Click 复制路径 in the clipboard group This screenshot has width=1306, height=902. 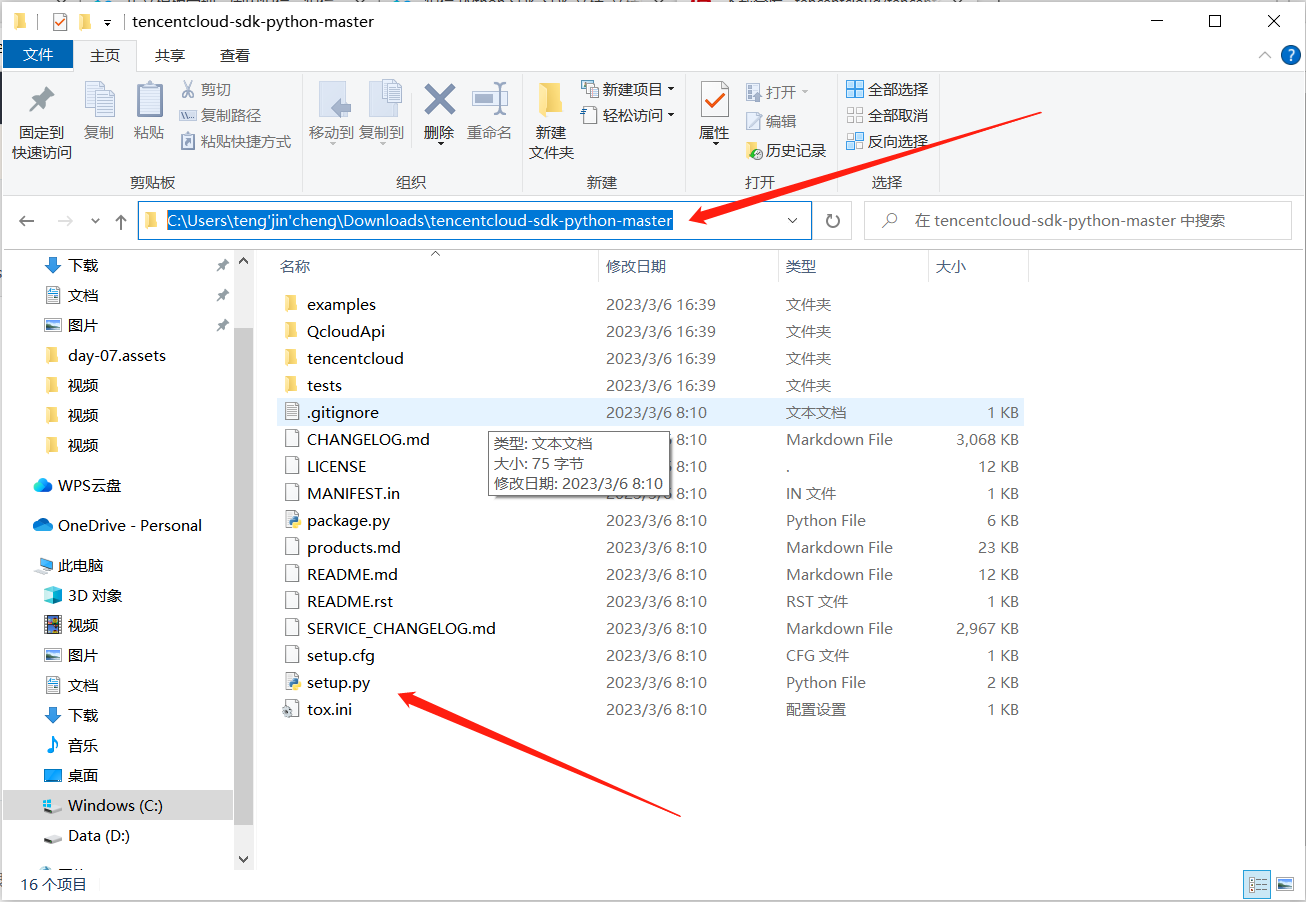point(220,116)
